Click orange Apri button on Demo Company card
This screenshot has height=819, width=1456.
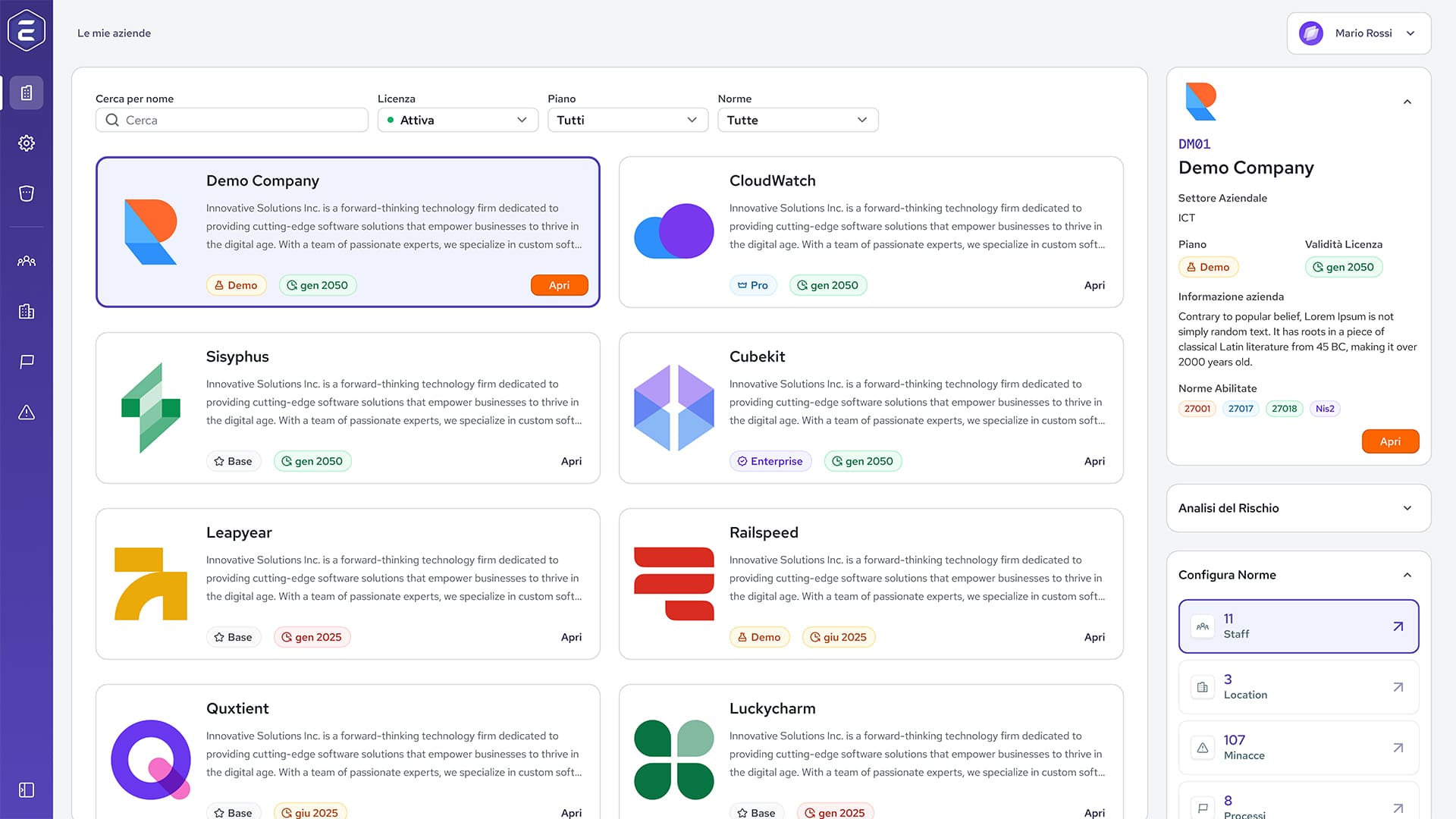point(559,285)
